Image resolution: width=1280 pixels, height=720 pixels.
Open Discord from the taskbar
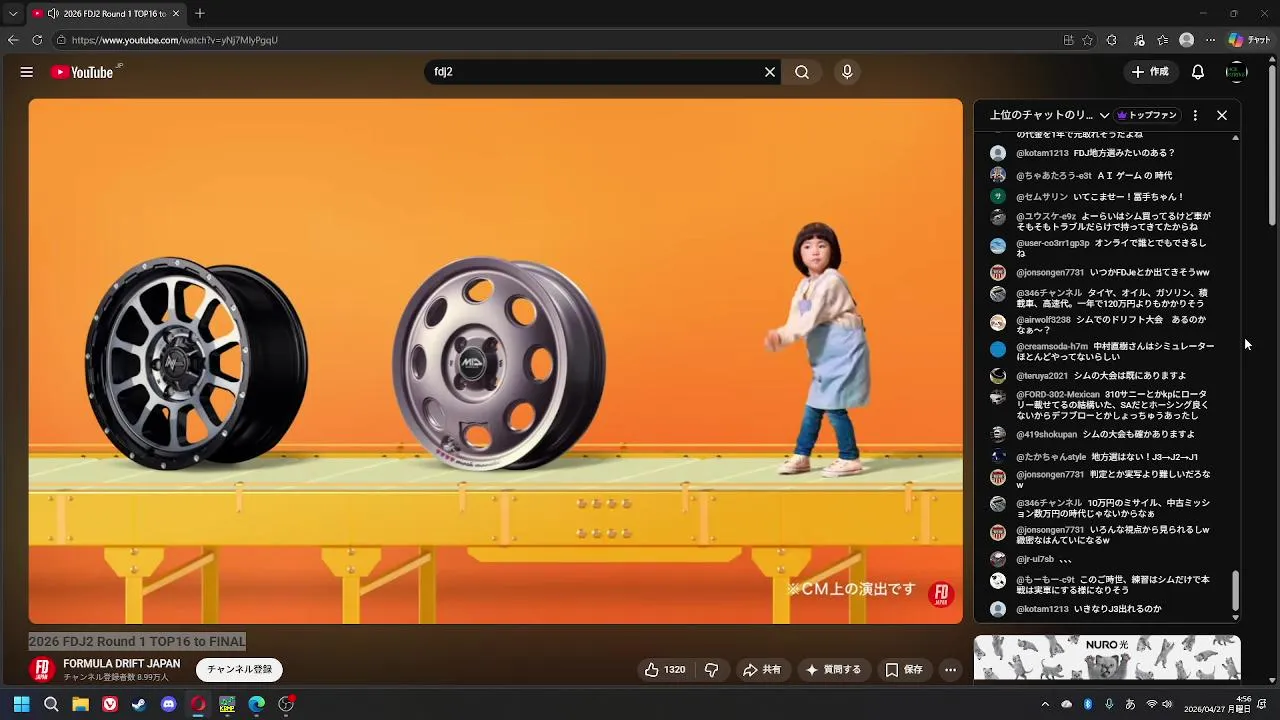pyautogui.click(x=168, y=704)
